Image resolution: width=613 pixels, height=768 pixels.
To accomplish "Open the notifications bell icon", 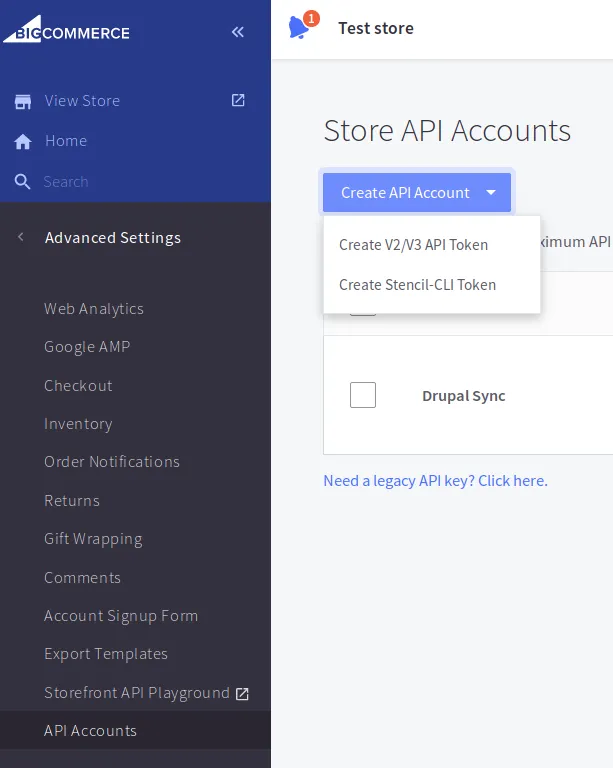I will [300, 27].
